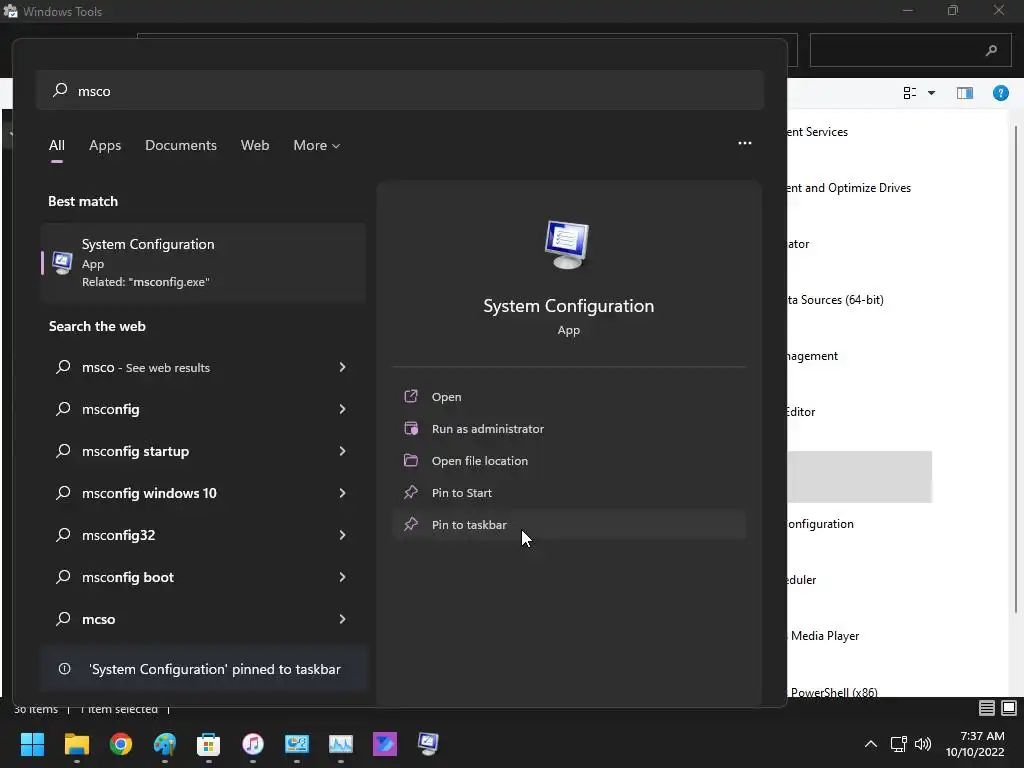This screenshot has width=1024, height=768.
Task: Click the search box with msco
Action: 400,91
